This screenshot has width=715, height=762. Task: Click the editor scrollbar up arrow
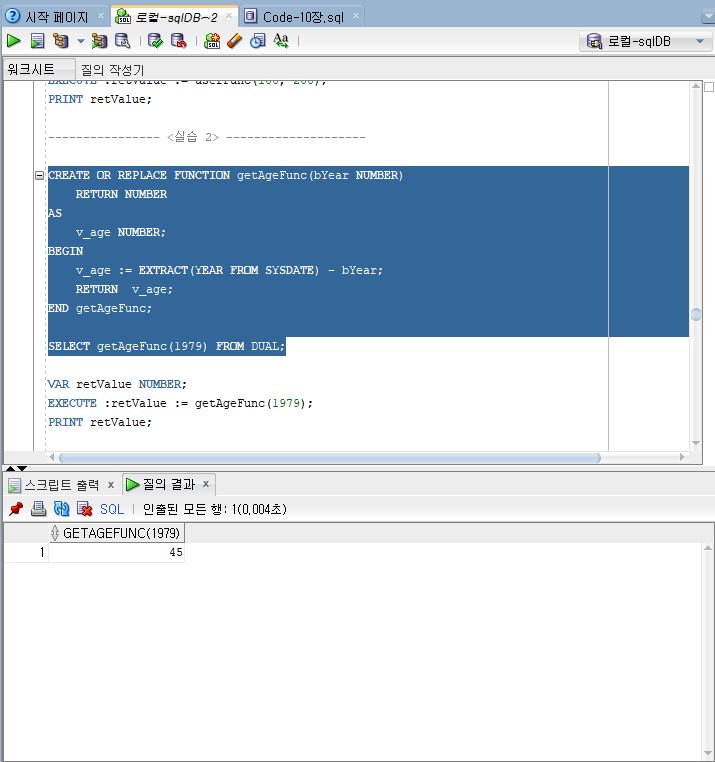point(696,87)
